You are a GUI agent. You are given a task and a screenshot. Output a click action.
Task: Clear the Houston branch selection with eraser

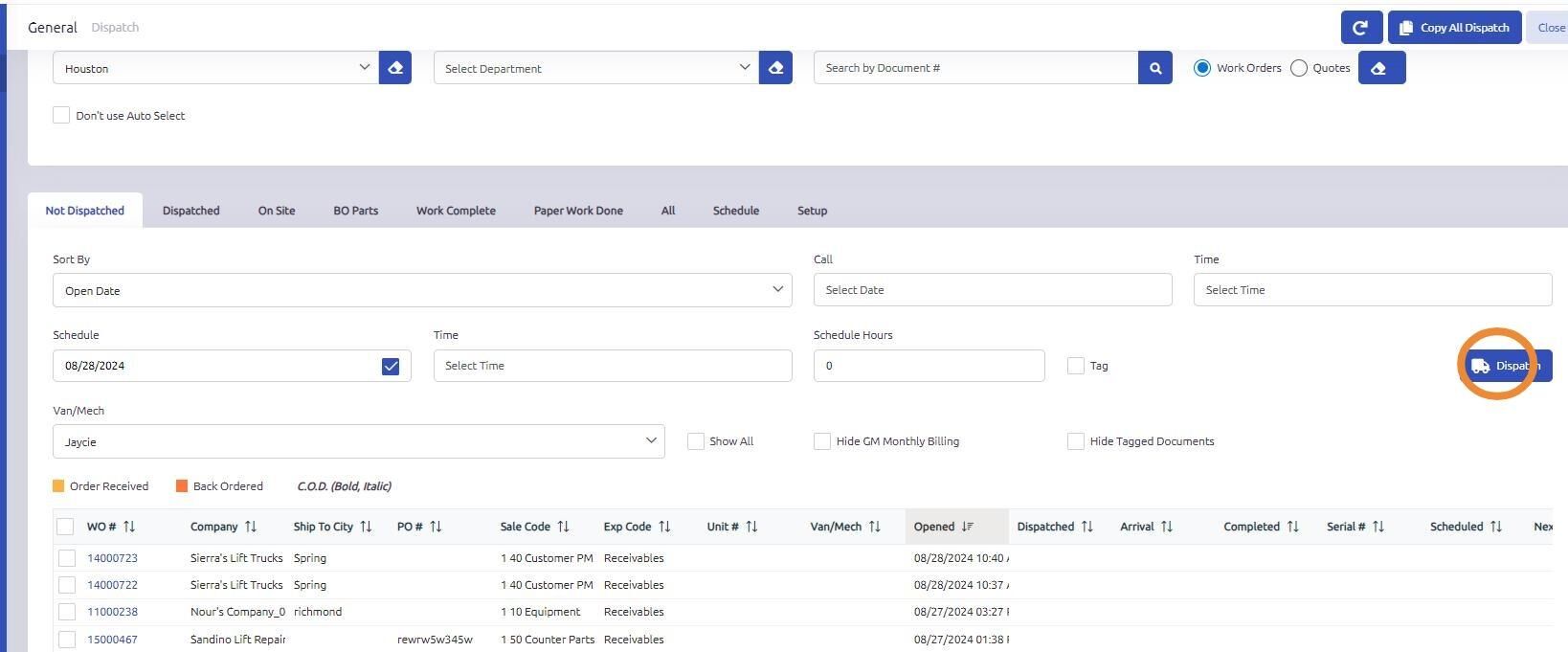395,68
